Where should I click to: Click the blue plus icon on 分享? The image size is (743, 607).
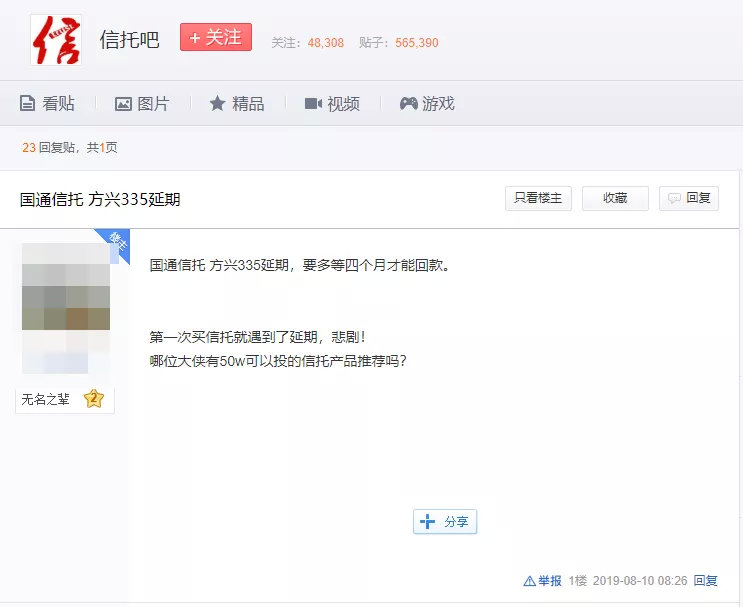[427, 521]
